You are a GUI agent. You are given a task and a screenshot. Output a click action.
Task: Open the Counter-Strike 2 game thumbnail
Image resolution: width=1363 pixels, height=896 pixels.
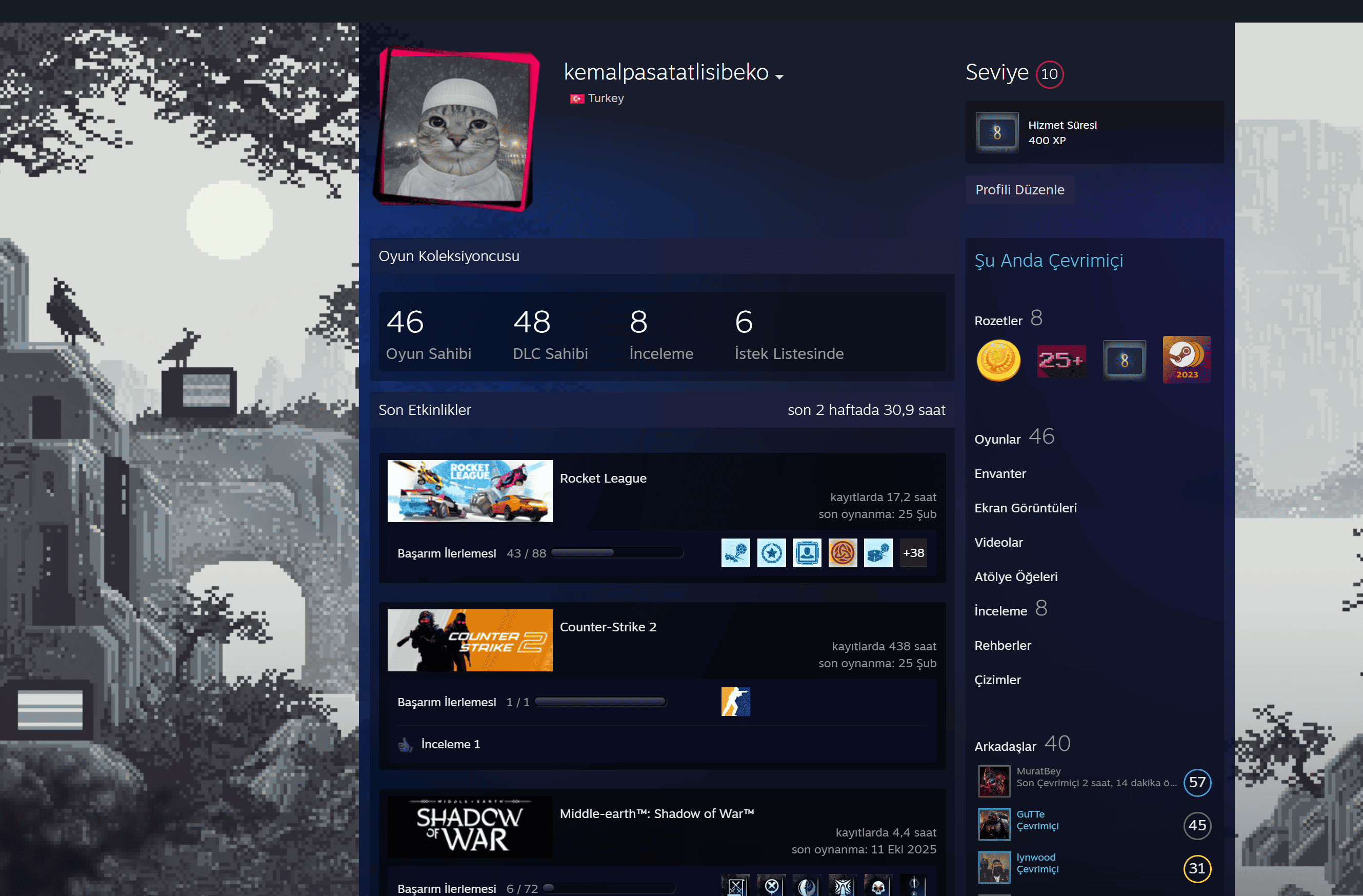[470, 640]
